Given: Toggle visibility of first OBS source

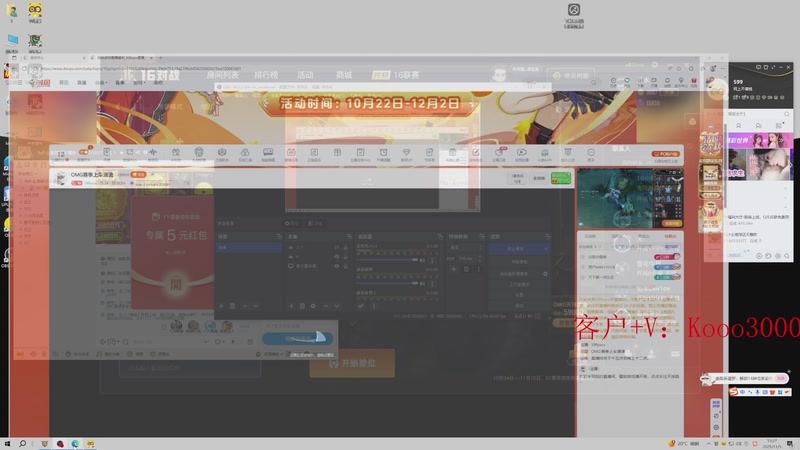Looking at the screenshot, I should (x=337, y=247).
